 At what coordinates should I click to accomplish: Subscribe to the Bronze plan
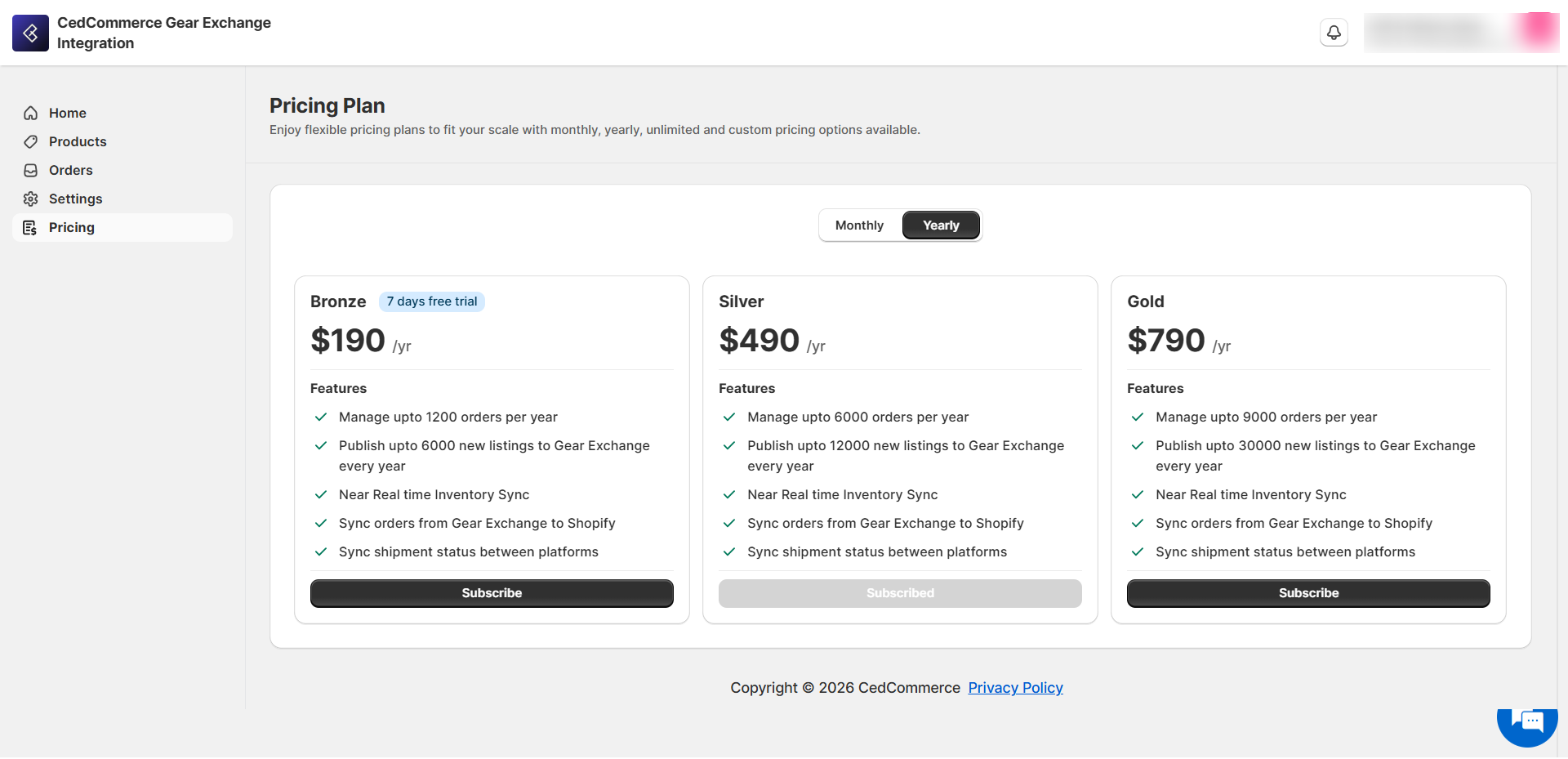click(492, 593)
